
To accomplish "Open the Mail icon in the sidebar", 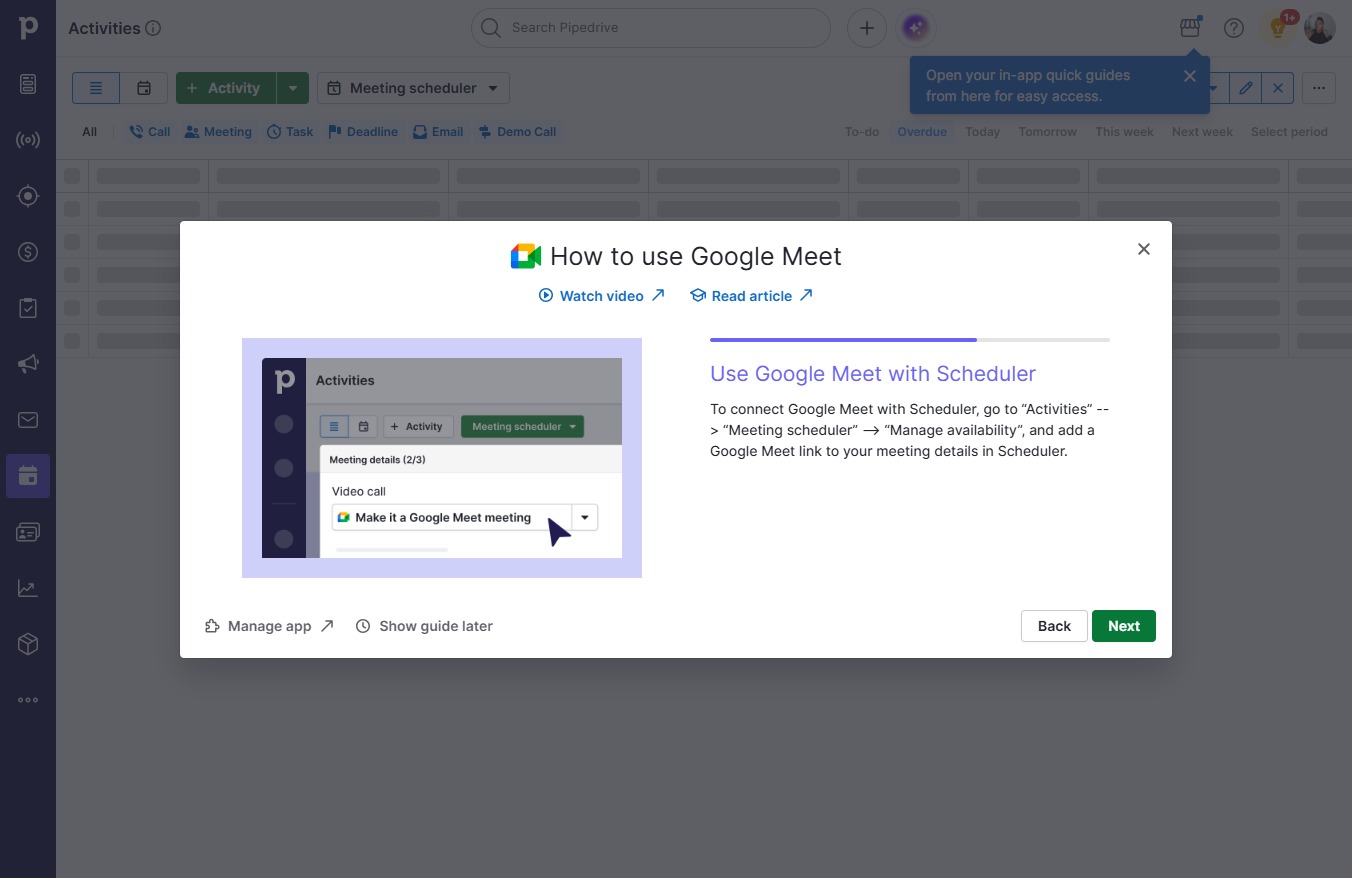I will [x=28, y=420].
